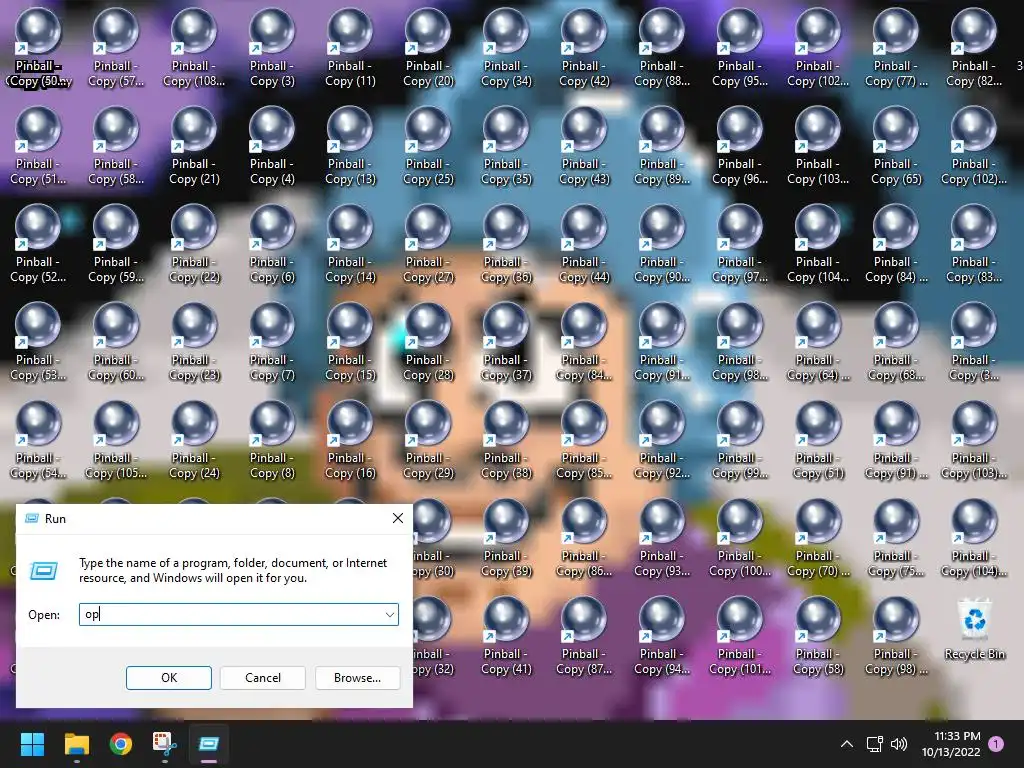Click OK in the Run dialog
The height and width of the screenshot is (768, 1024).
click(168, 678)
